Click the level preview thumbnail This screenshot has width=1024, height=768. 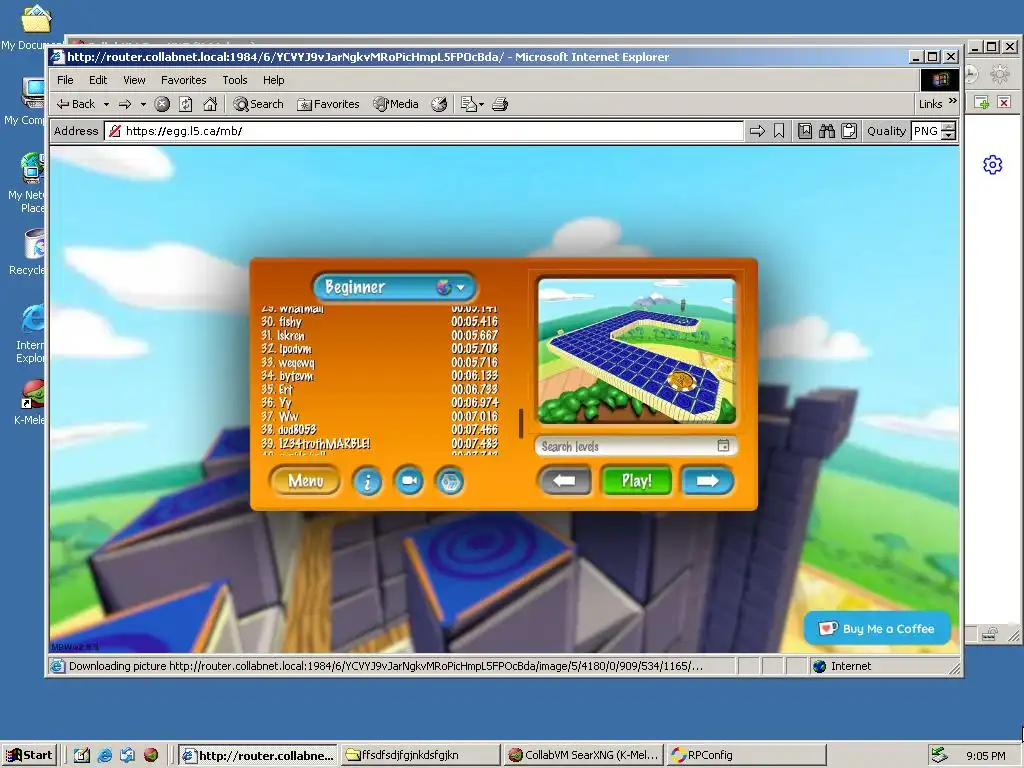point(636,351)
